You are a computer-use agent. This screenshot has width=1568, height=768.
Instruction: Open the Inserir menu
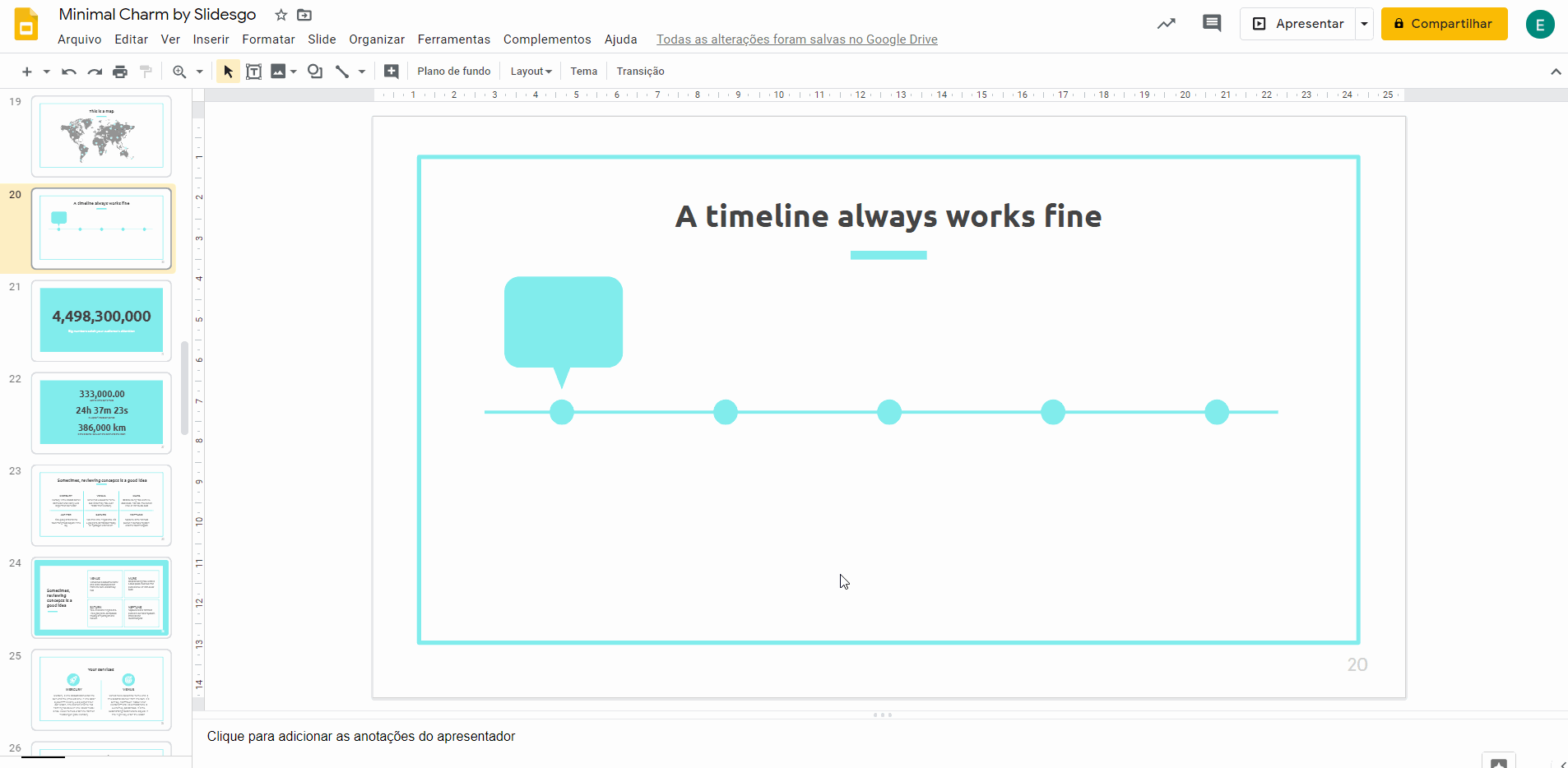tap(211, 39)
